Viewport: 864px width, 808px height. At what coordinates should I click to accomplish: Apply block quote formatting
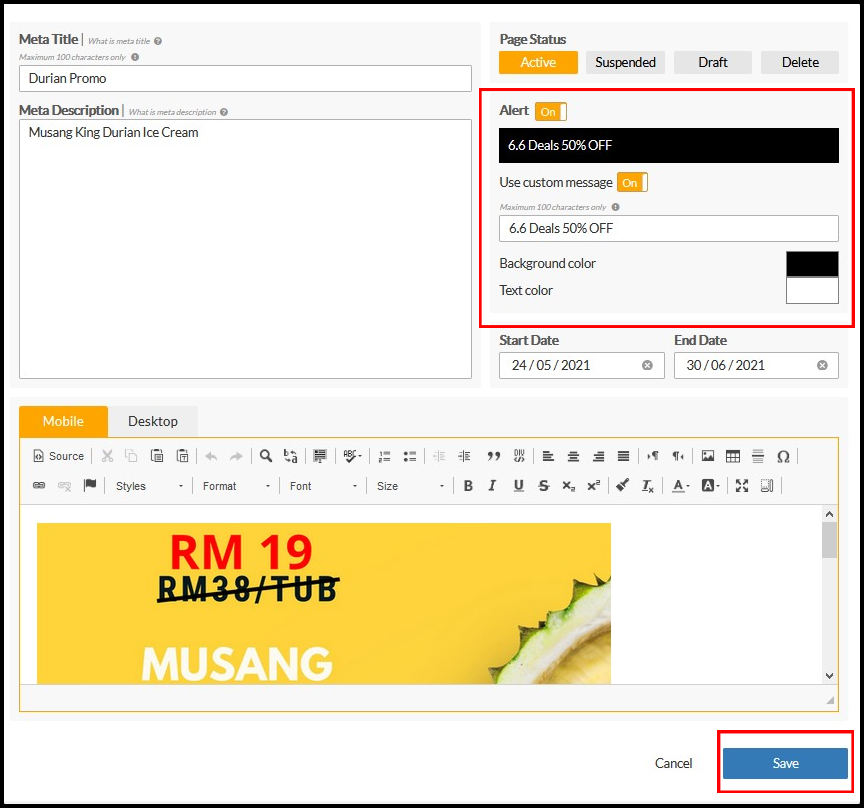pyautogui.click(x=494, y=456)
